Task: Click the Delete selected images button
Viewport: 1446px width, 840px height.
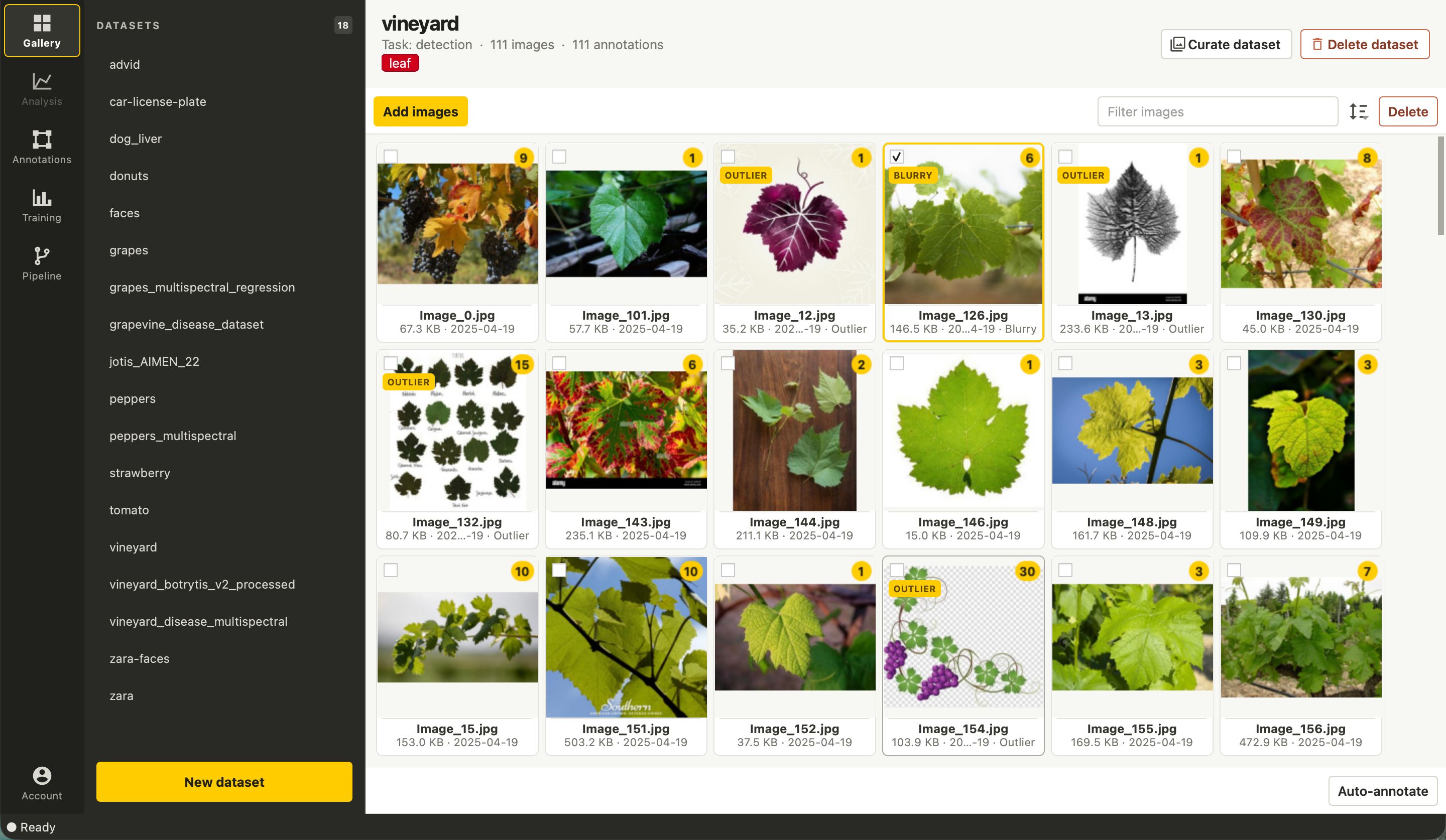Action: (1407, 111)
